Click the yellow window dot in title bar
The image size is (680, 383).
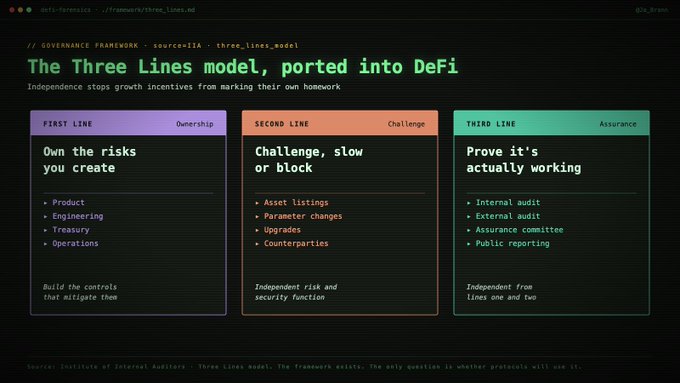pos(20,10)
